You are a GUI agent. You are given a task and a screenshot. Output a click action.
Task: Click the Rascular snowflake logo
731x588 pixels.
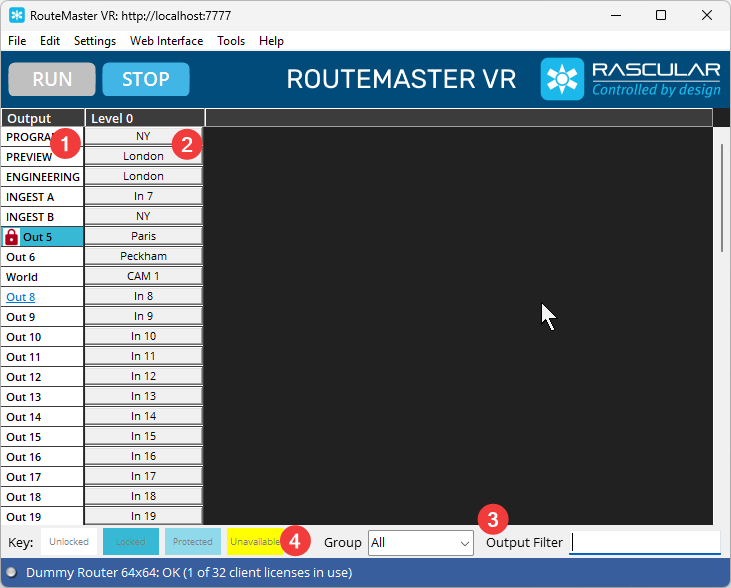562,79
